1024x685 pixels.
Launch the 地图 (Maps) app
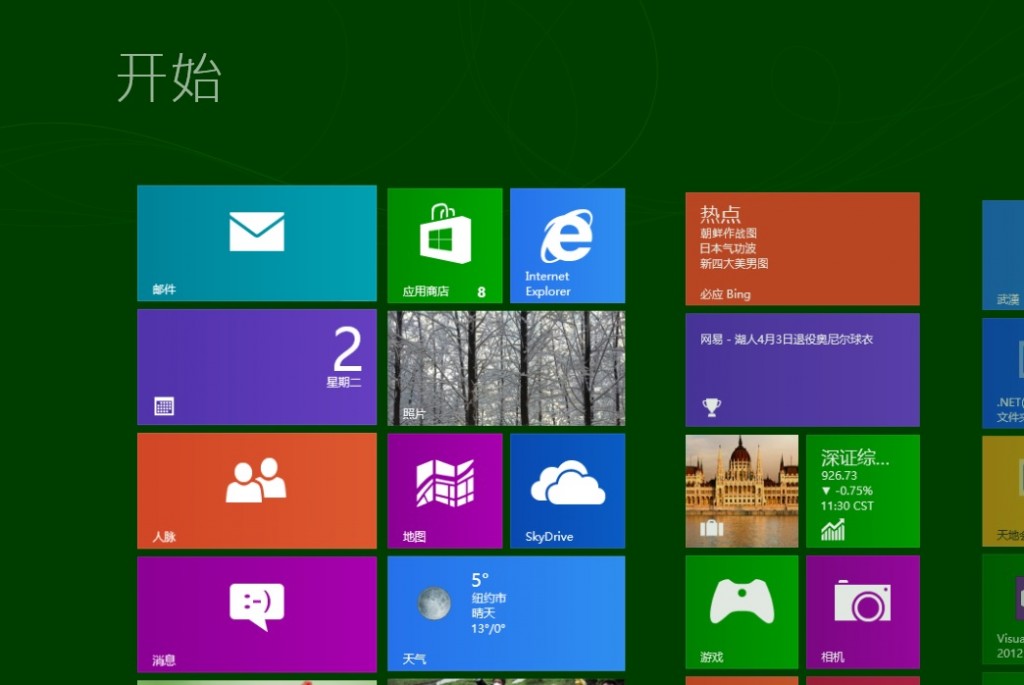pos(444,490)
